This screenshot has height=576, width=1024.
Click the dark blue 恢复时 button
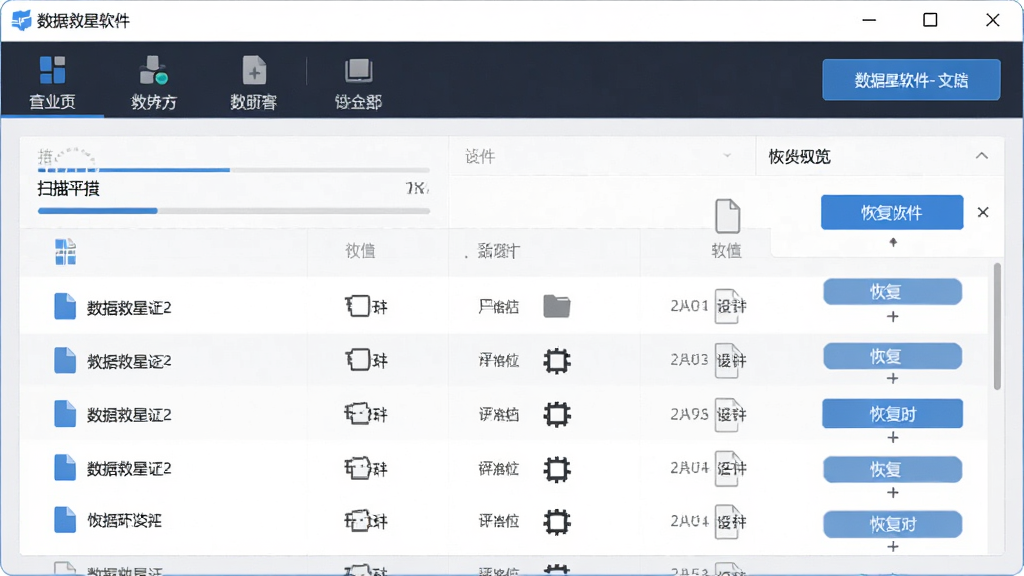(x=892, y=413)
